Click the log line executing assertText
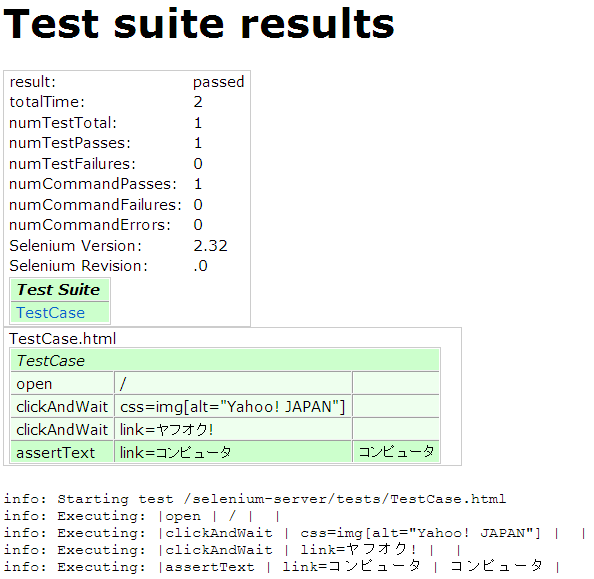594x579 pixels. click(281, 566)
